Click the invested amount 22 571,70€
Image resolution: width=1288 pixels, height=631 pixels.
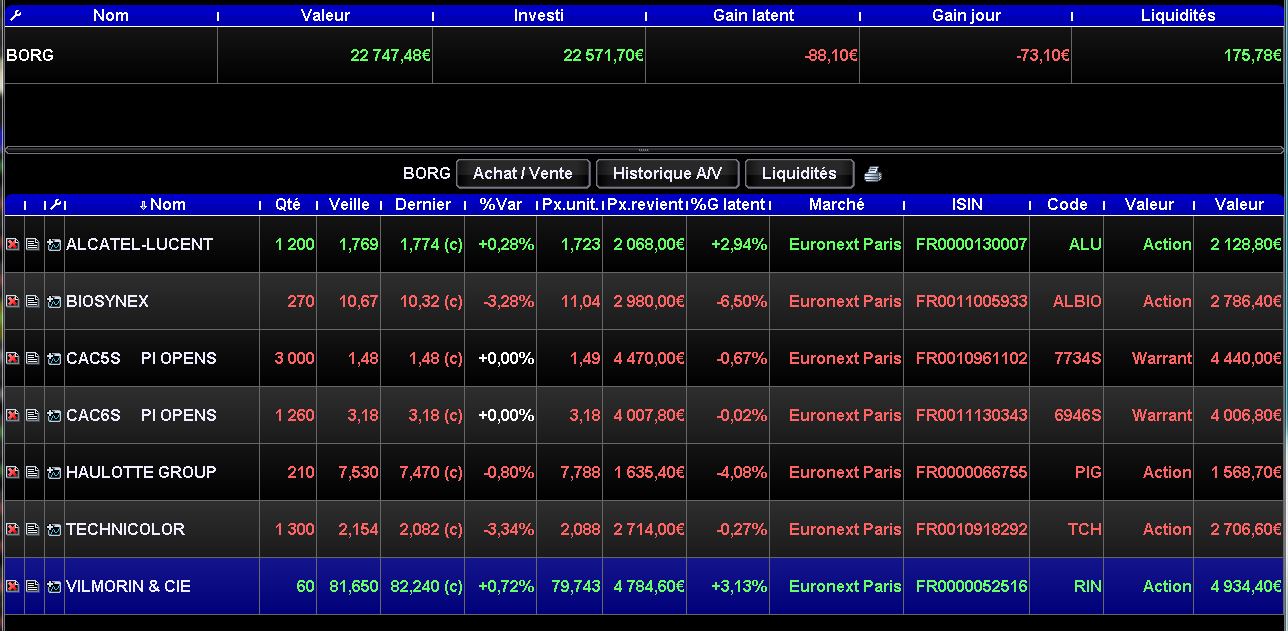tap(603, 55)
